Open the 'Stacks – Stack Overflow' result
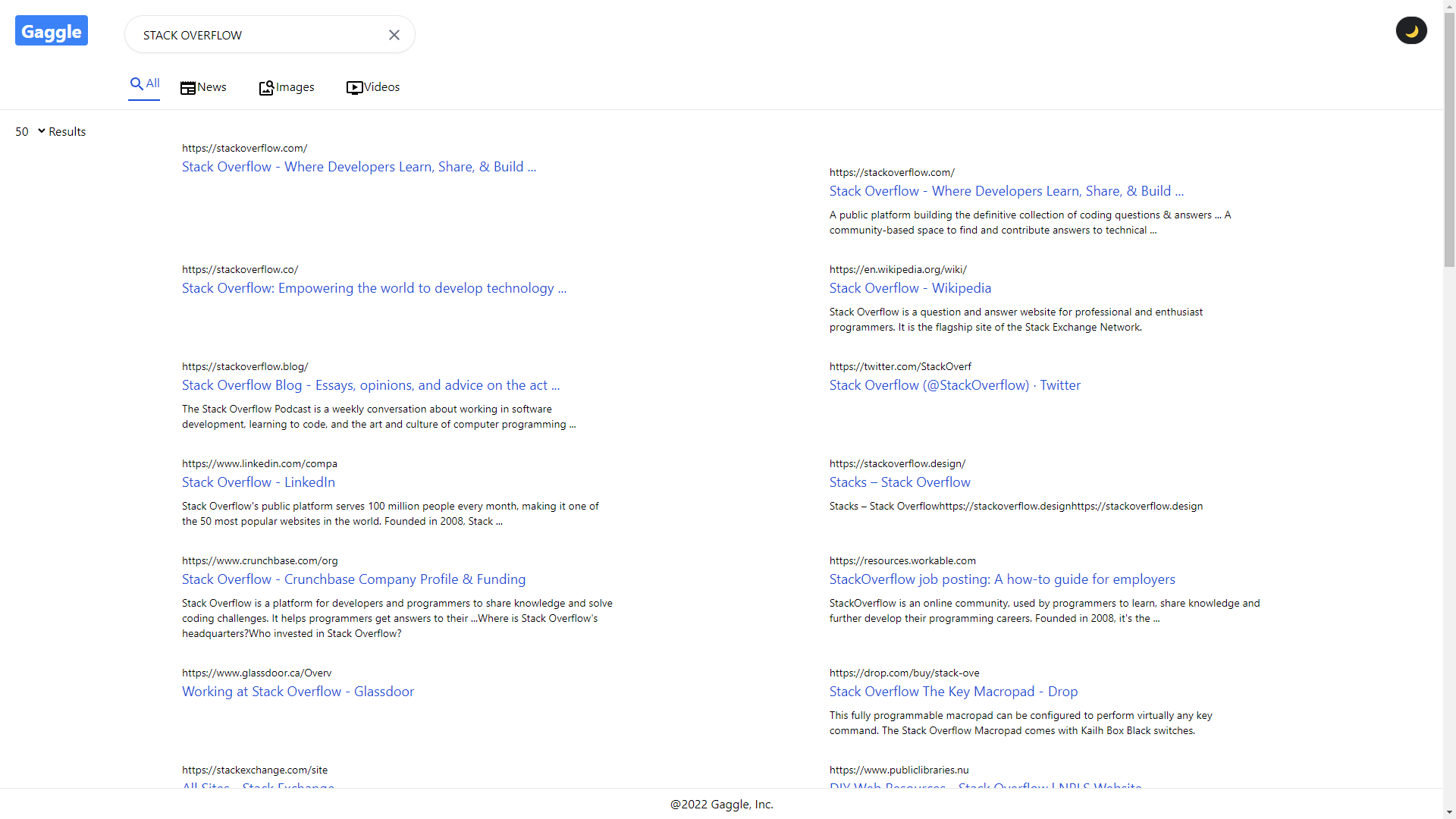The image size is (1456, 819). (x=899, y=482)
